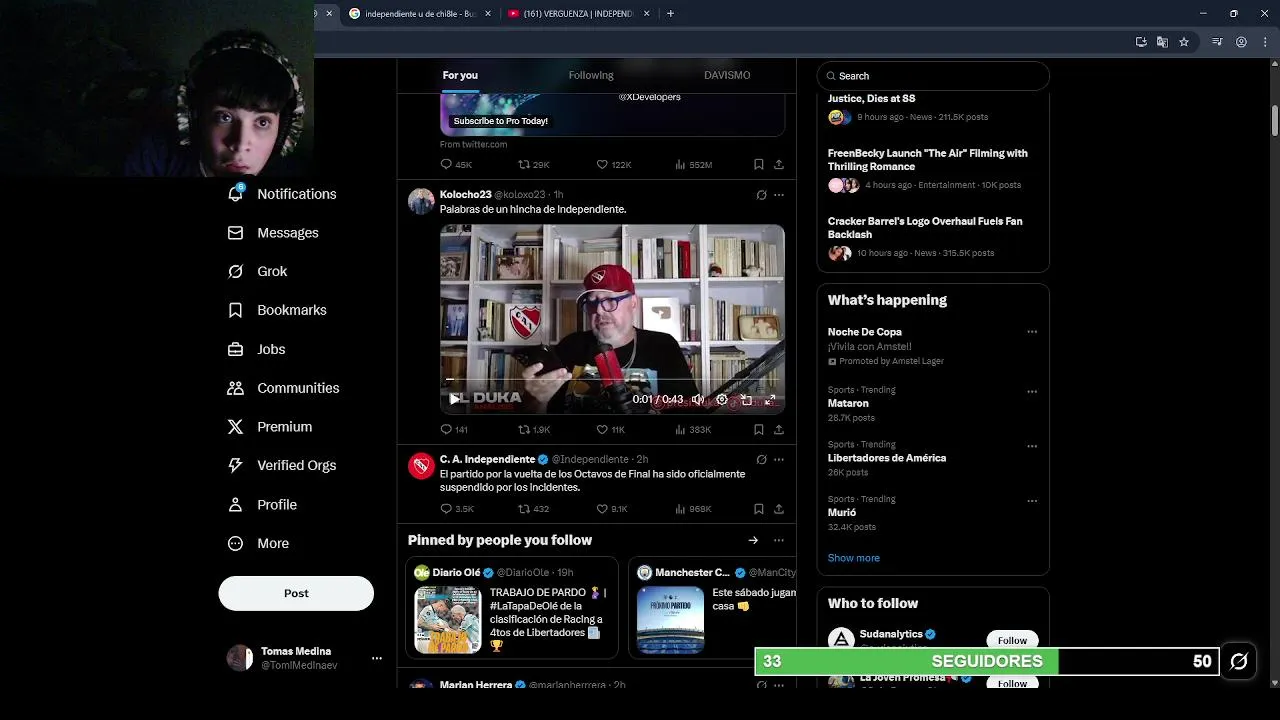Click the Grok floating button
The image size is (1280, 720).
click(1238, 661)
